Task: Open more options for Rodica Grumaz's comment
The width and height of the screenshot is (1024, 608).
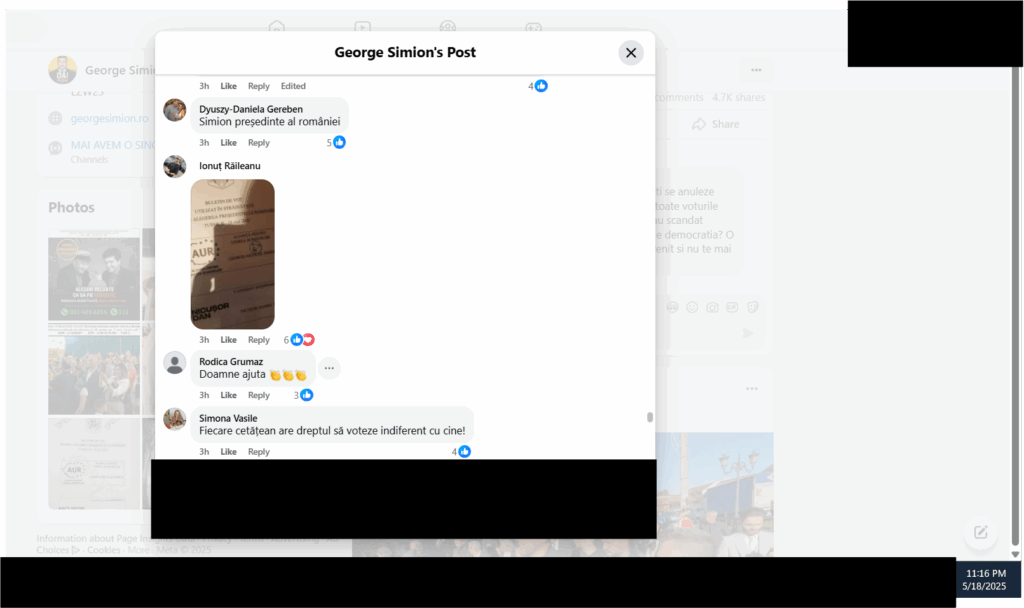Action: [329, 368]
